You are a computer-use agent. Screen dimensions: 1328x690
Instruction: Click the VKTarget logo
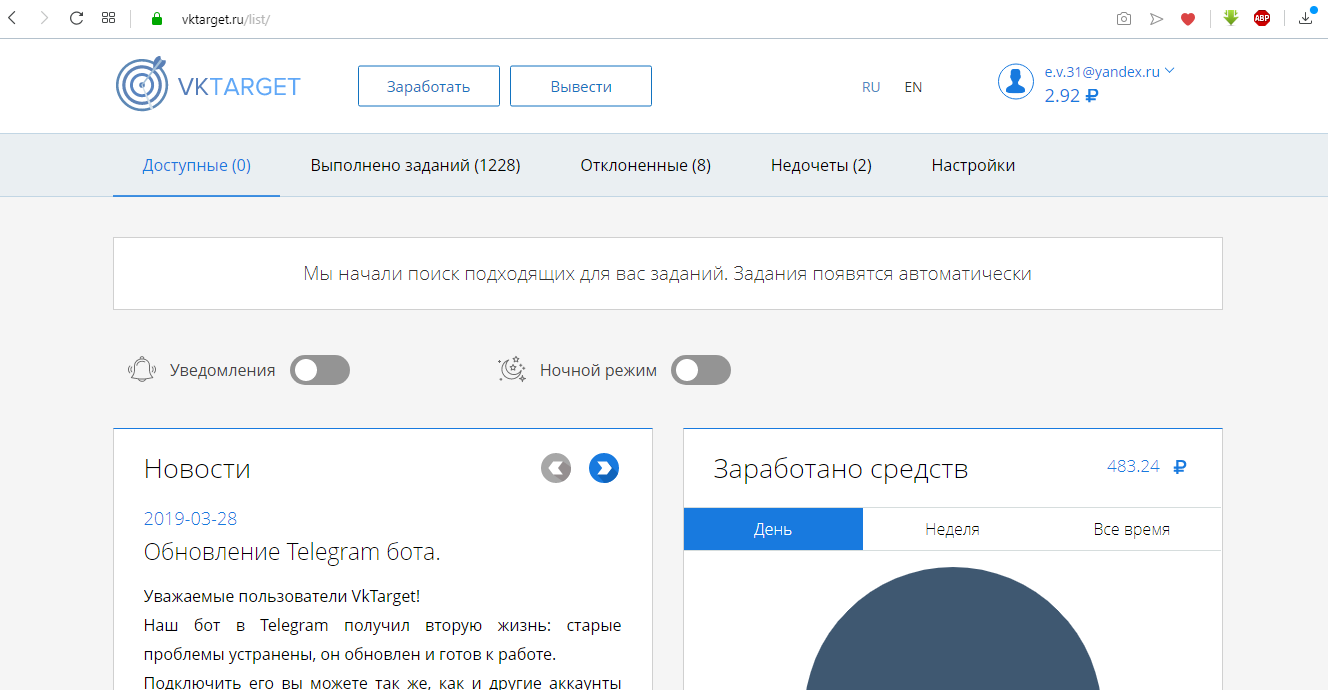point(209,85)
